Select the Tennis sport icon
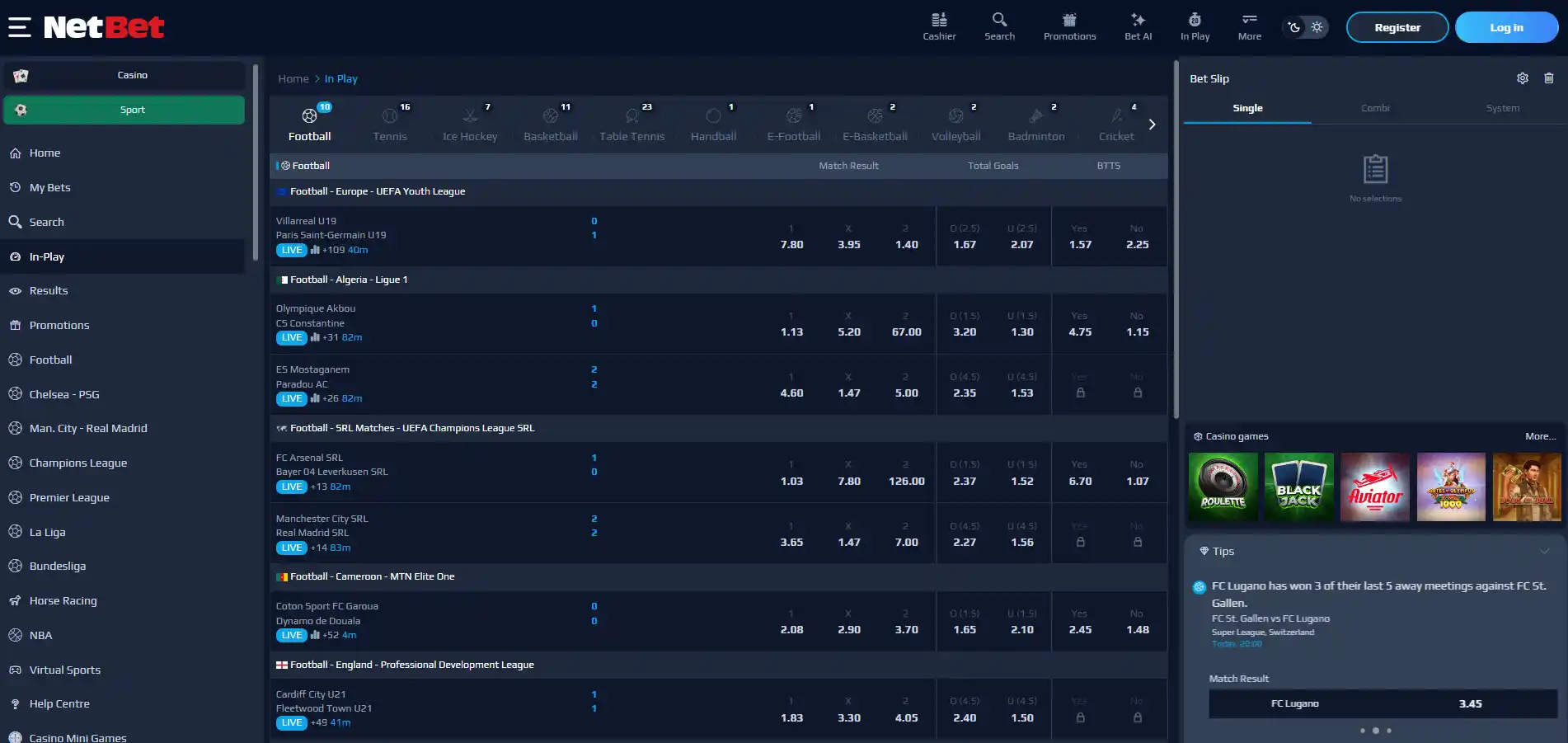The height and width of the screenshot is (743, 1568). point(390,116)
